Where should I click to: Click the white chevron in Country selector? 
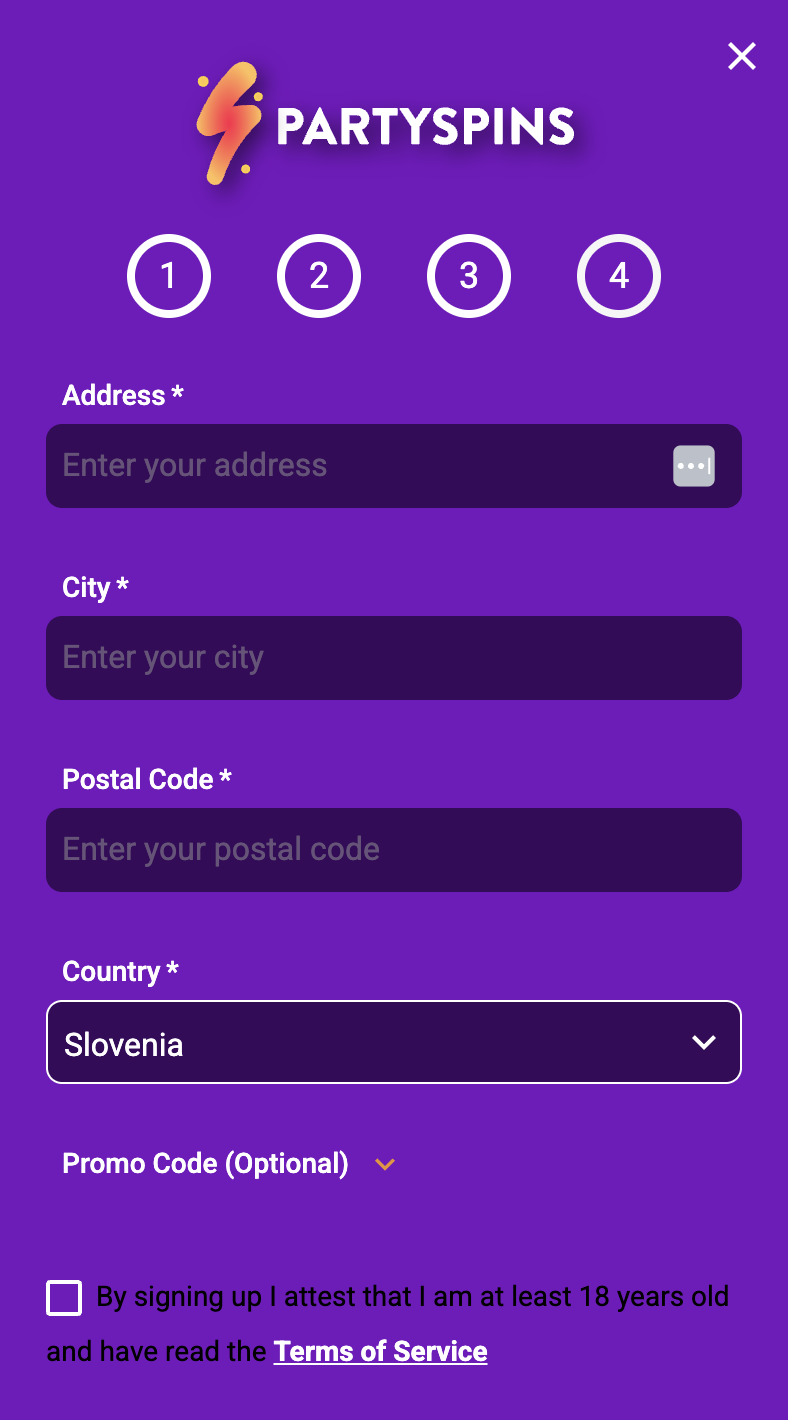(704, 1043)
